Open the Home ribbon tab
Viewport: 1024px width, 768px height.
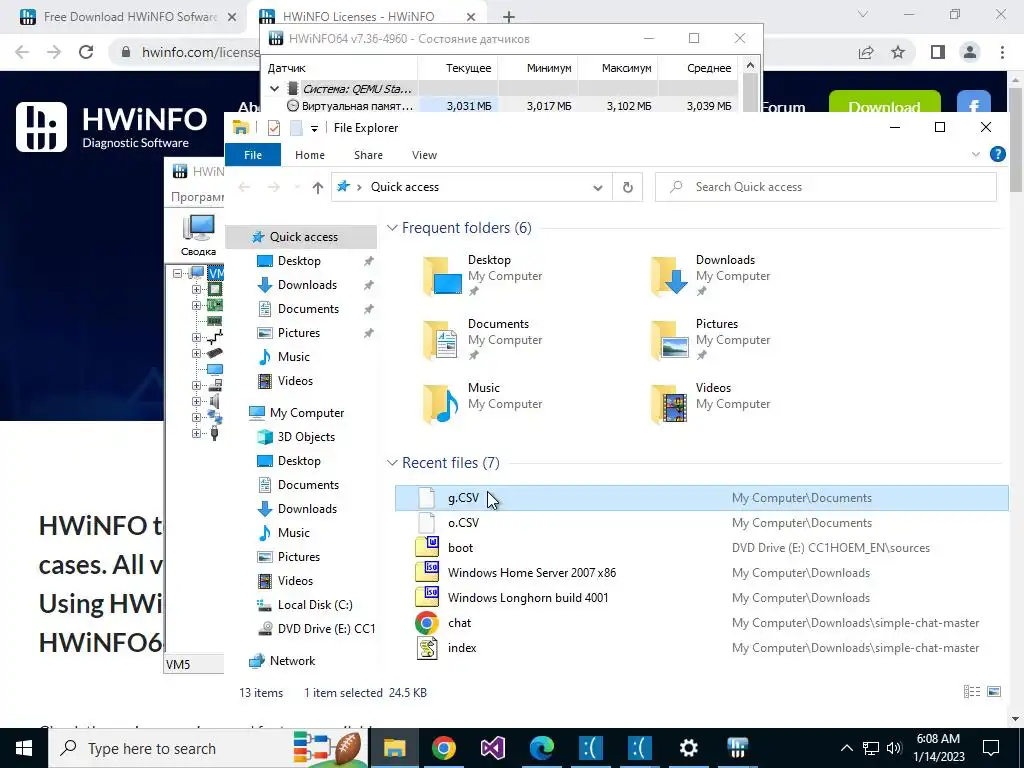310,155
